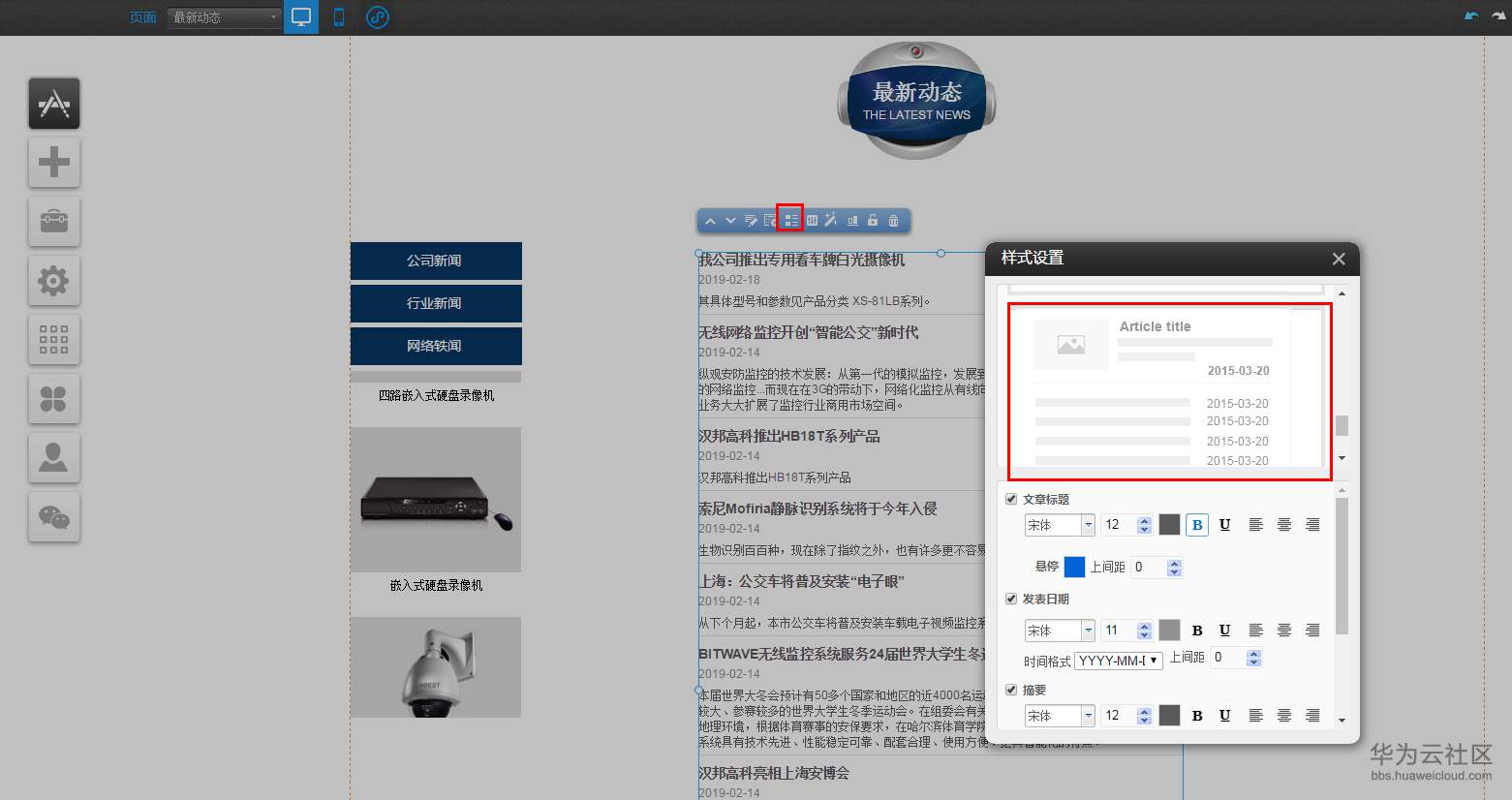Pick the 发表日期 text color swatch
The image size is (1512, 800).
click(x=1169, y=631)
